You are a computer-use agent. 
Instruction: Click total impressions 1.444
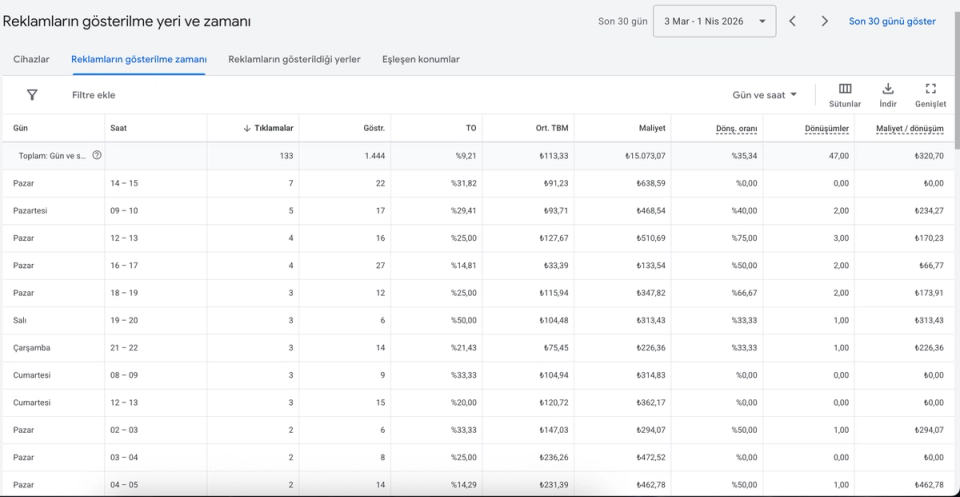point(375,156)
